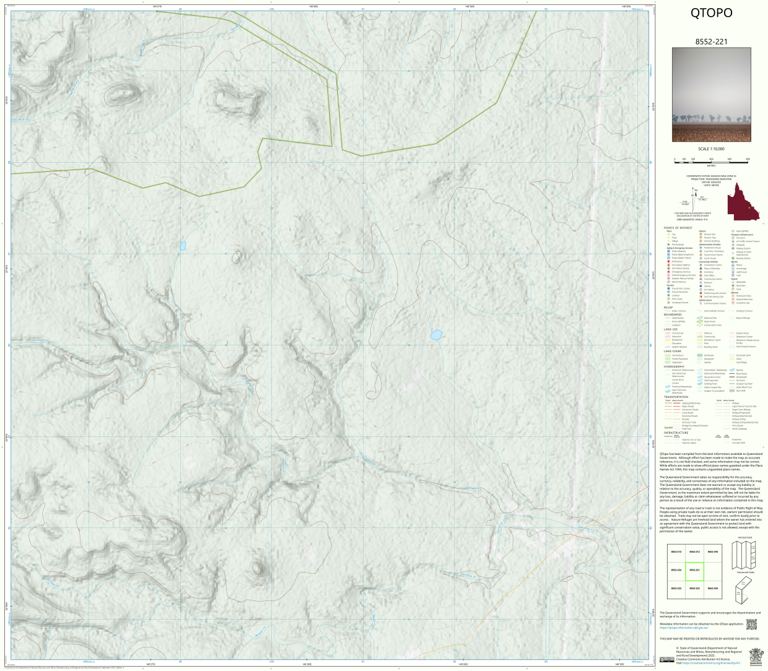Image resolution: width=768 pixels, height=671 pixels.
Task: Open the Creative Commons license link
Action: click(x=710, y=663)
